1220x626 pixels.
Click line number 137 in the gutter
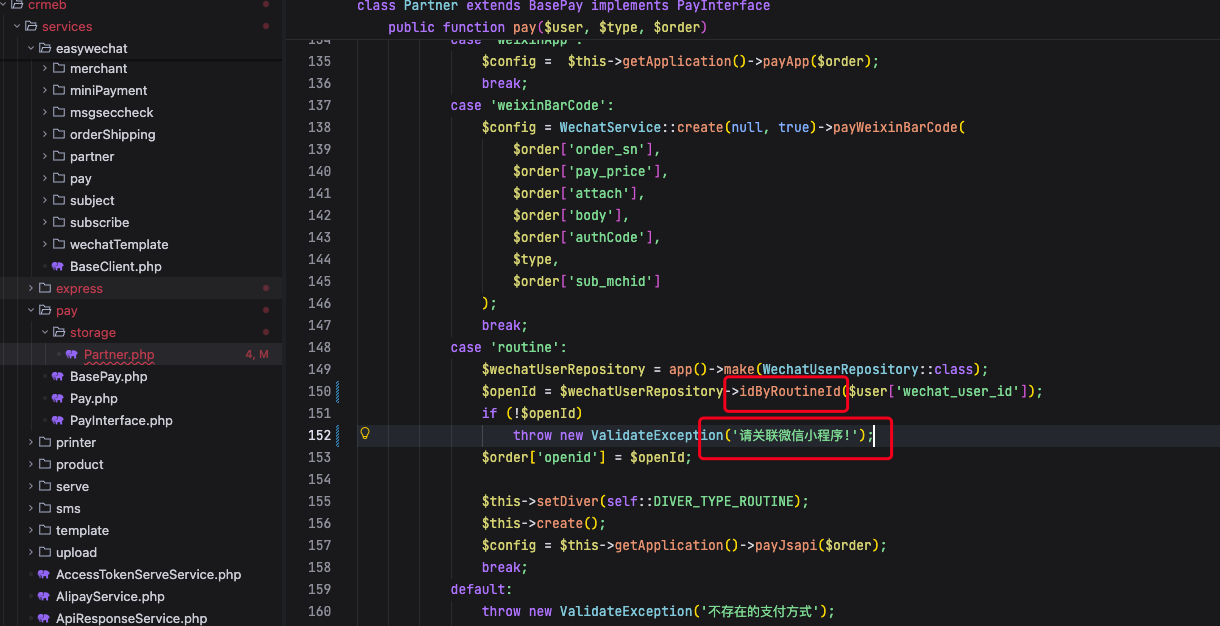(x=319, y=105)
